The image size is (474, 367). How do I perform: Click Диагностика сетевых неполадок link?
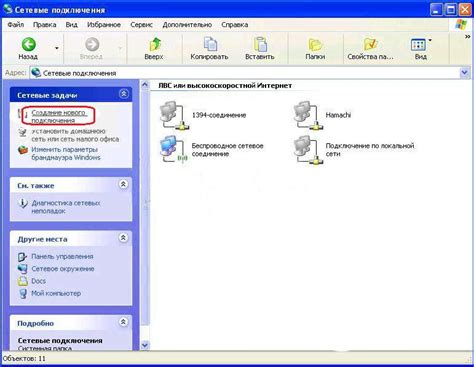click(x=66, y=207)
